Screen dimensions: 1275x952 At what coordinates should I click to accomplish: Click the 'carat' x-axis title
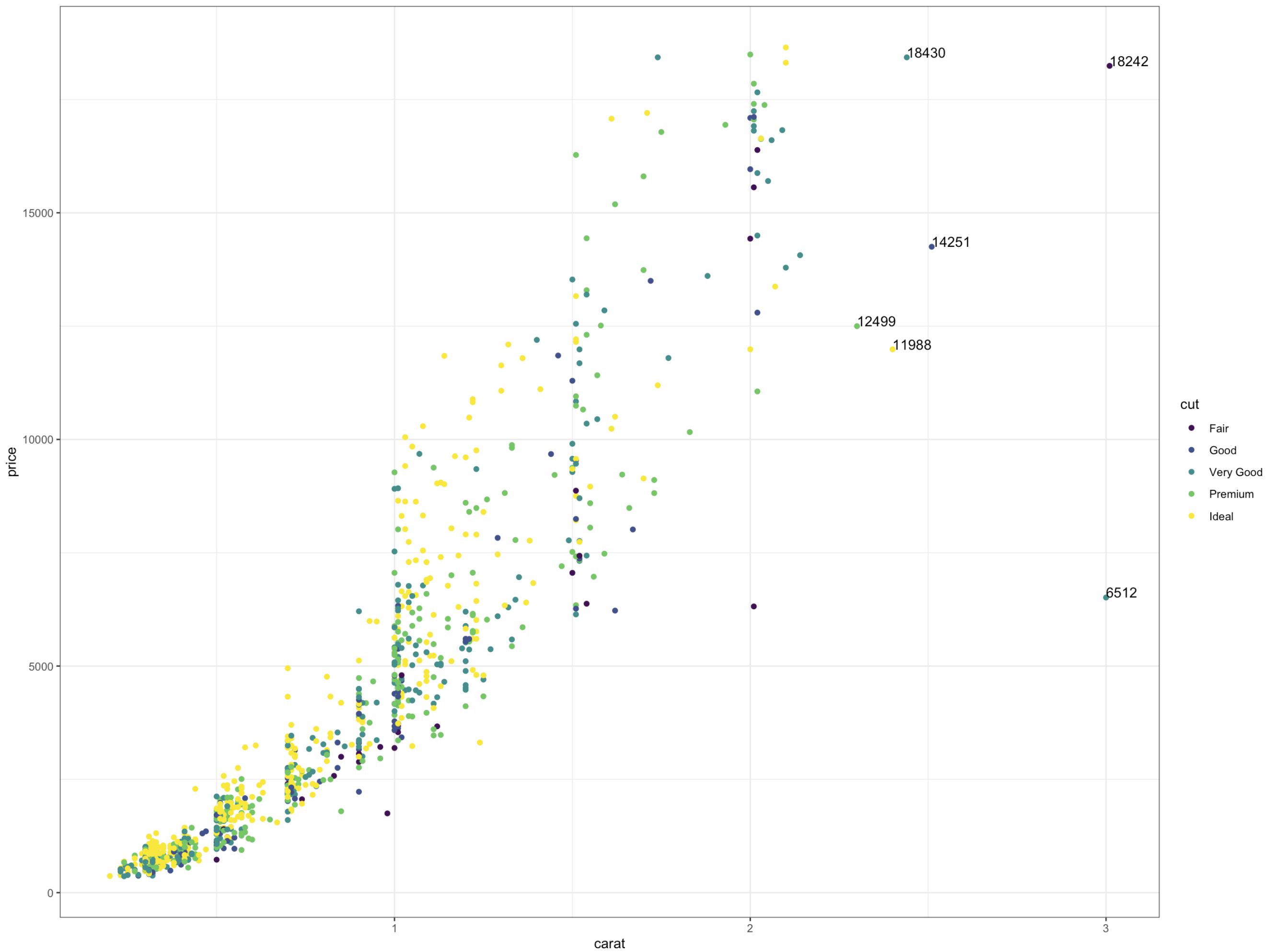click(609, 943)
